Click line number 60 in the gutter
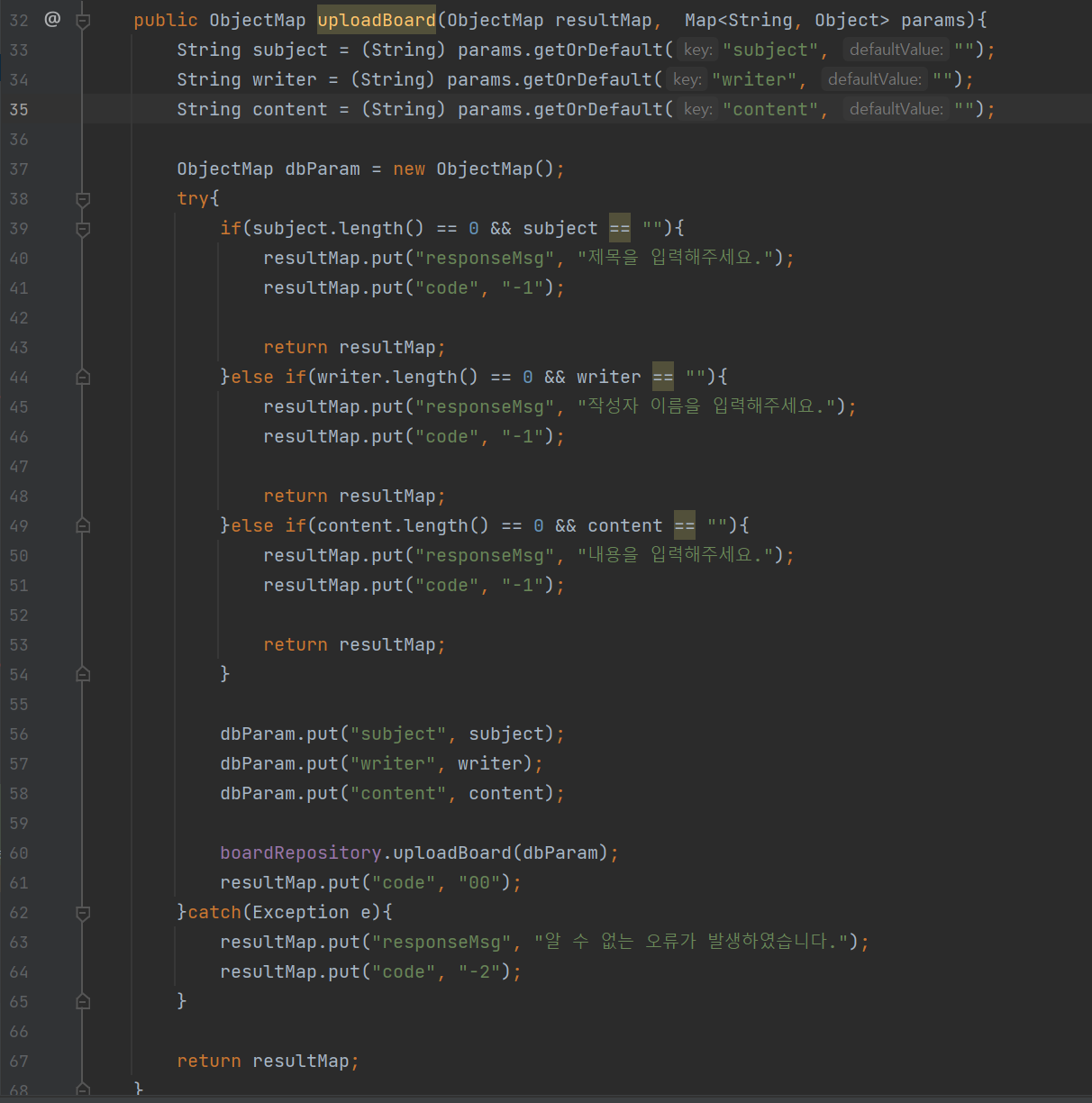The height and width of the screenshot is (1103, 1092). coord(19,852)
